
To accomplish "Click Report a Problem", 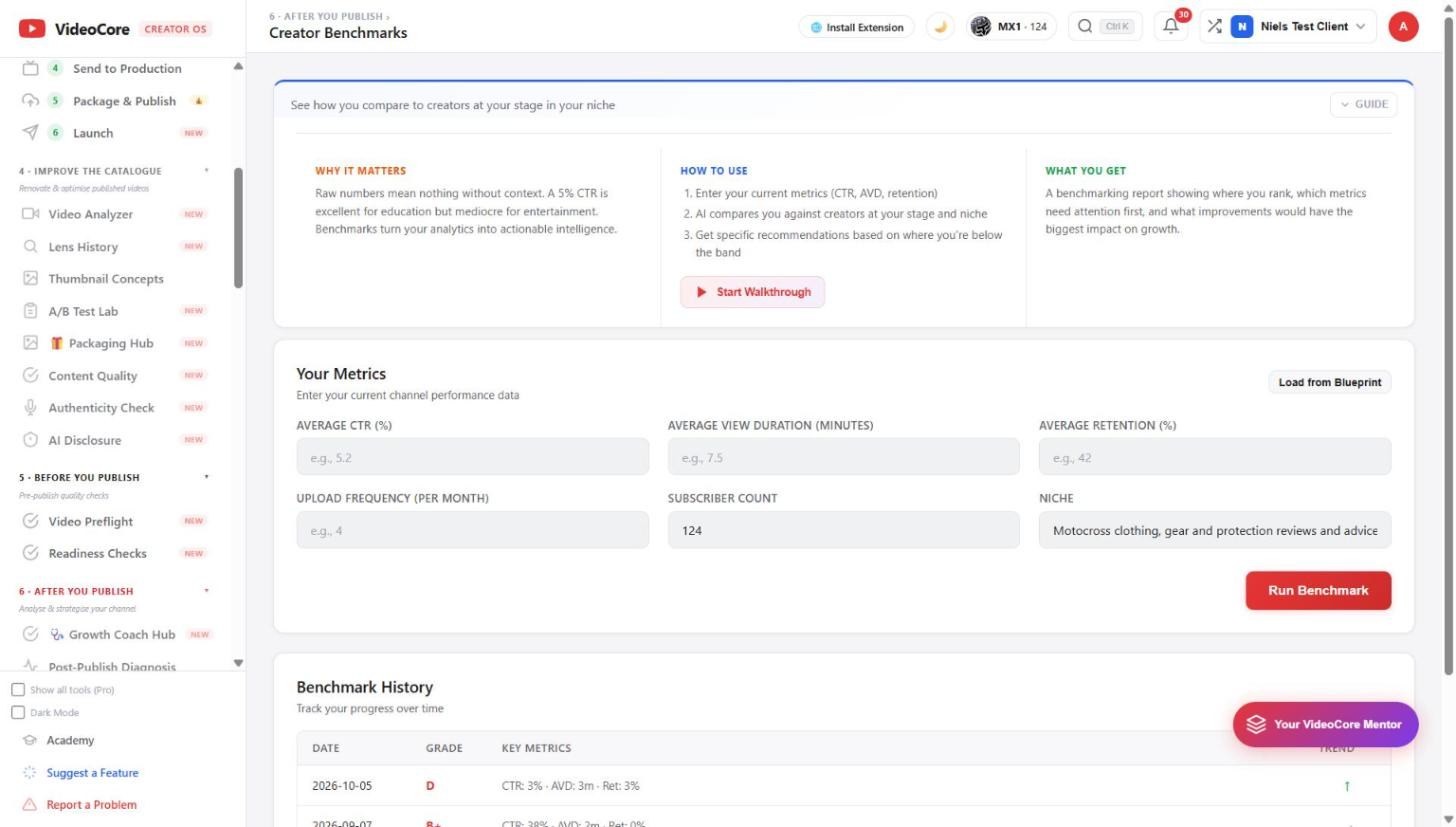I will click(91, 805).
